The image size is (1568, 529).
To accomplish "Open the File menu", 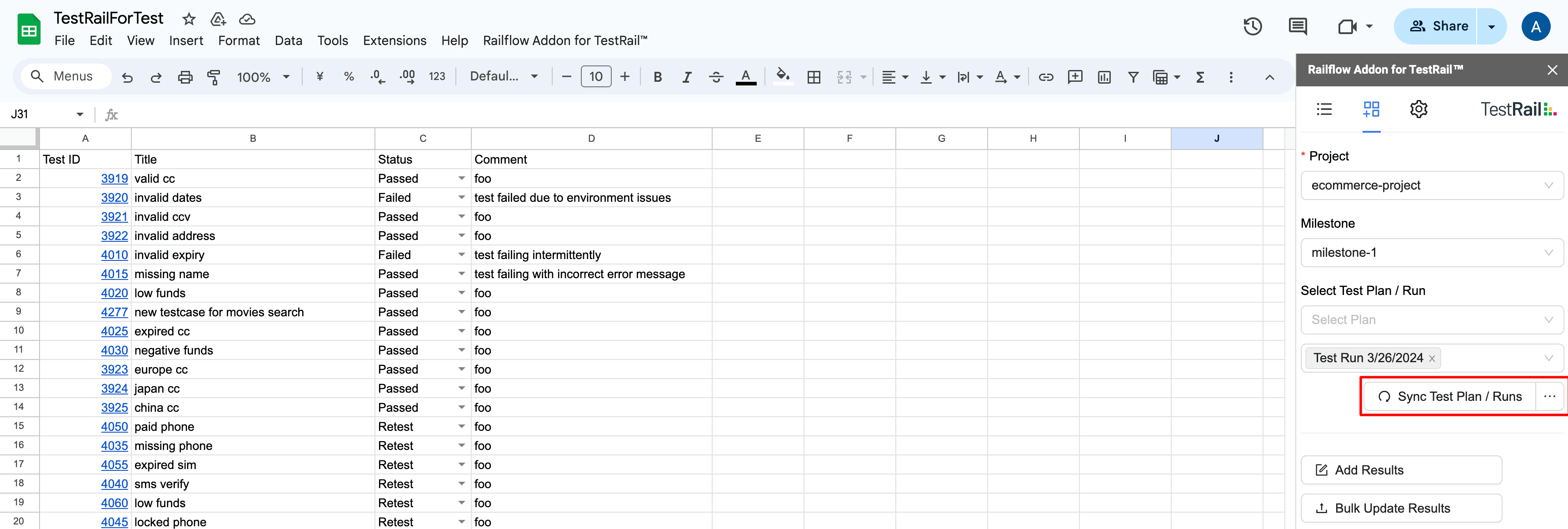I will (65, 41).
